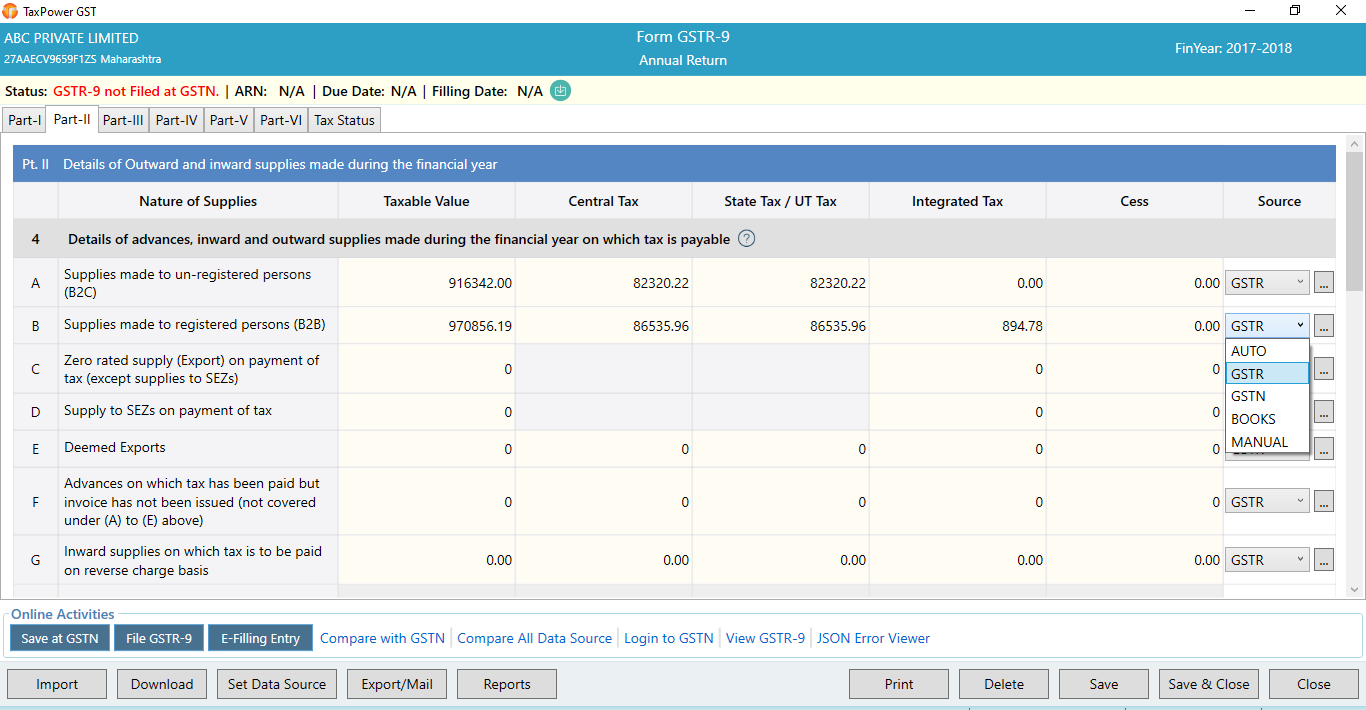
Task: Click the 'Deemed Exports' row label
Action: click(x=115, y=448)
